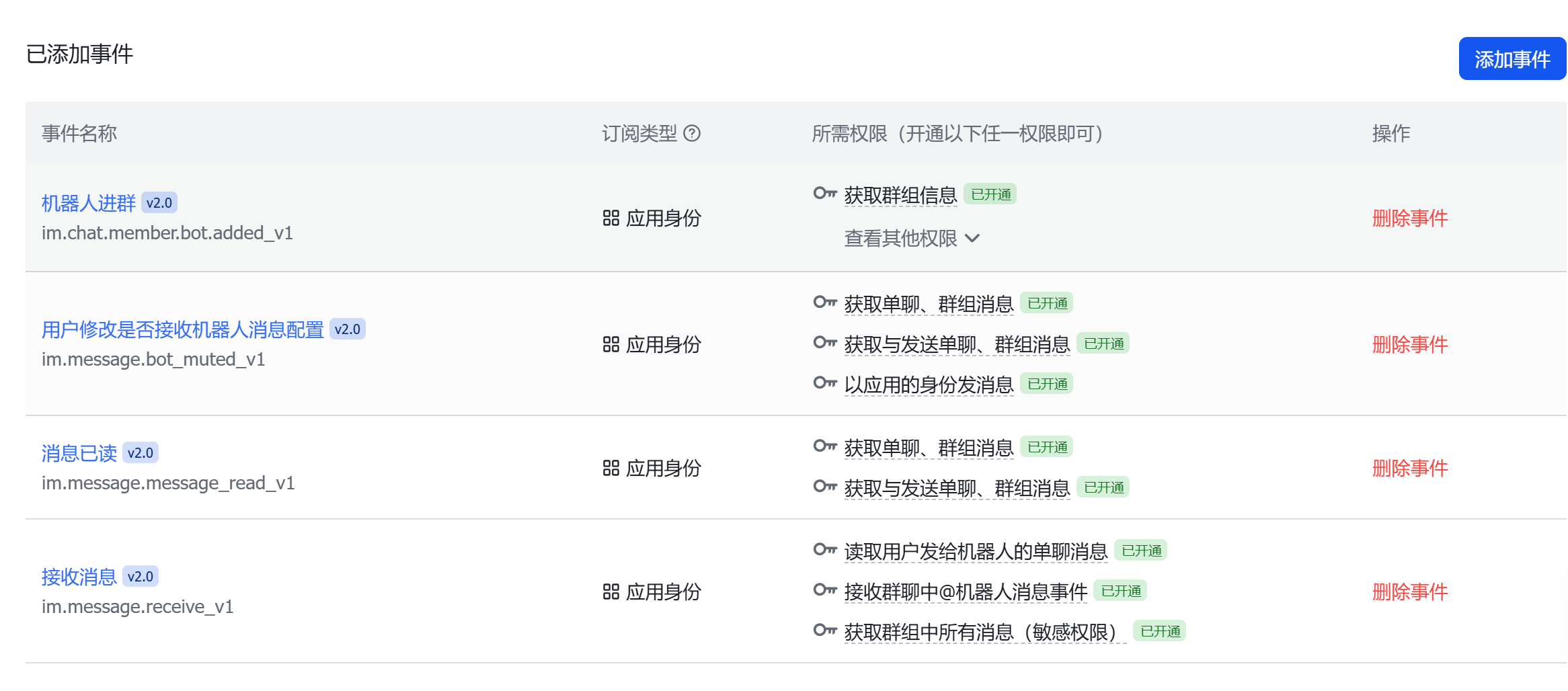Click the 所需权限 column header
This screenshot has height=691, width=1568.
coord(959,133)
